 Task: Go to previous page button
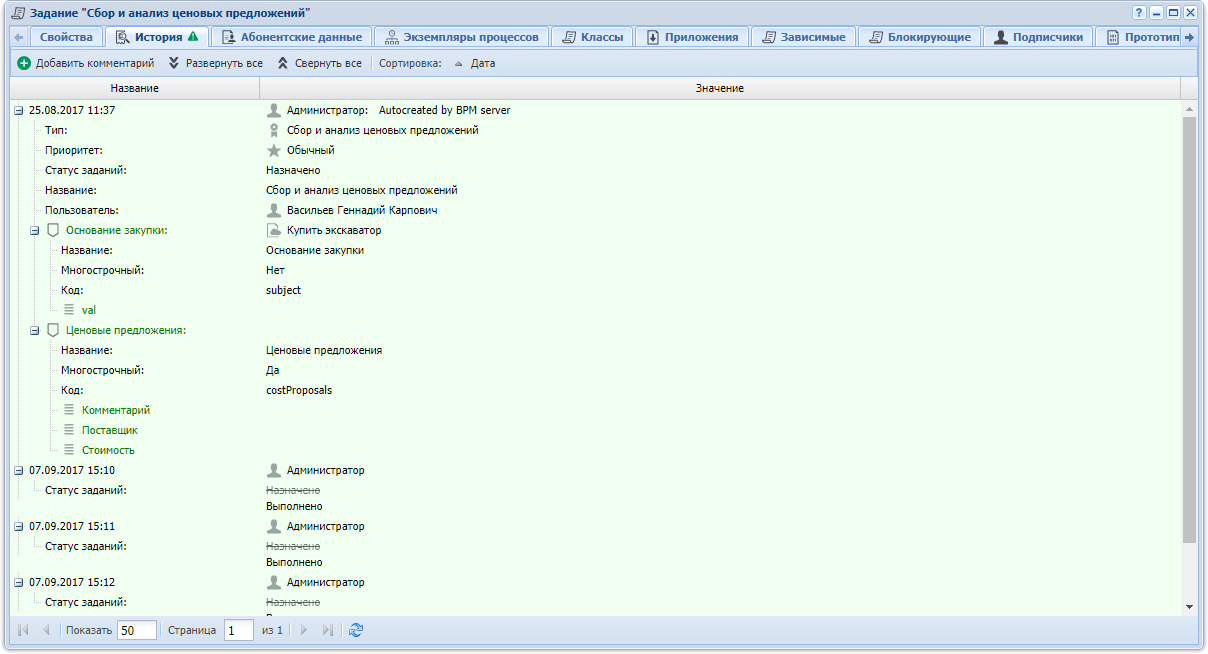(46, 630)
